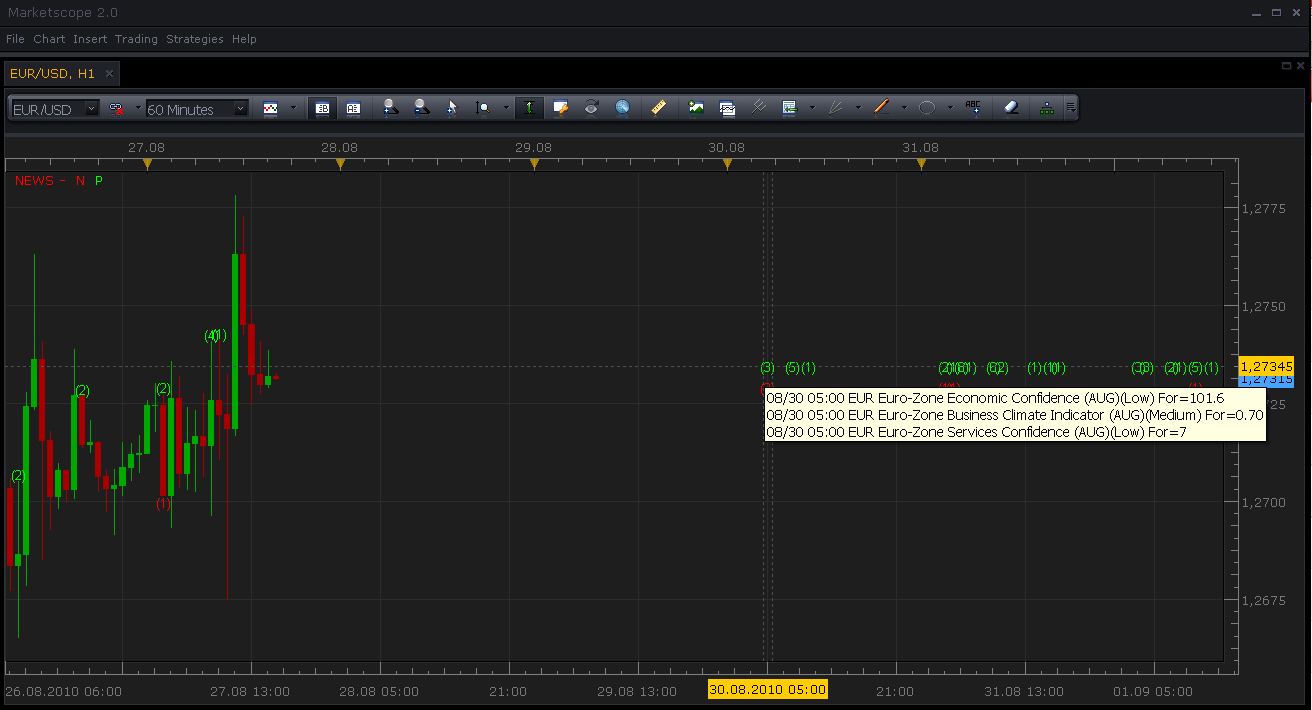The height and width of the screenshot is (710, 1312).
Task: Open the Strategies menu
Action: tap(195, 39)
